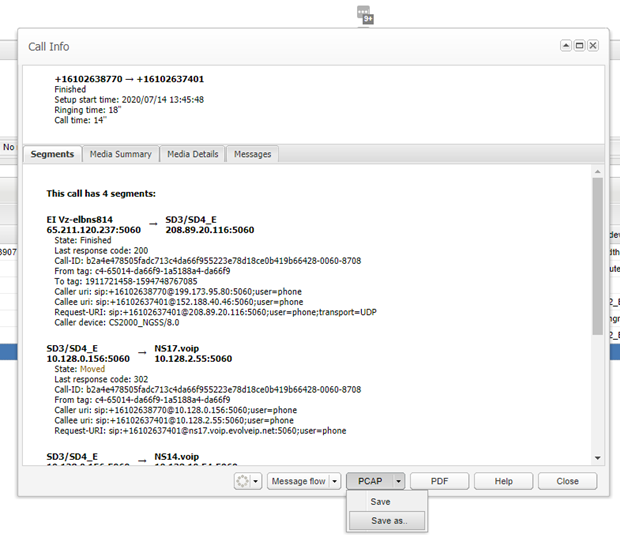Close Call Info dialog using X icon
The image size is (620, 554).
point(592,46)
